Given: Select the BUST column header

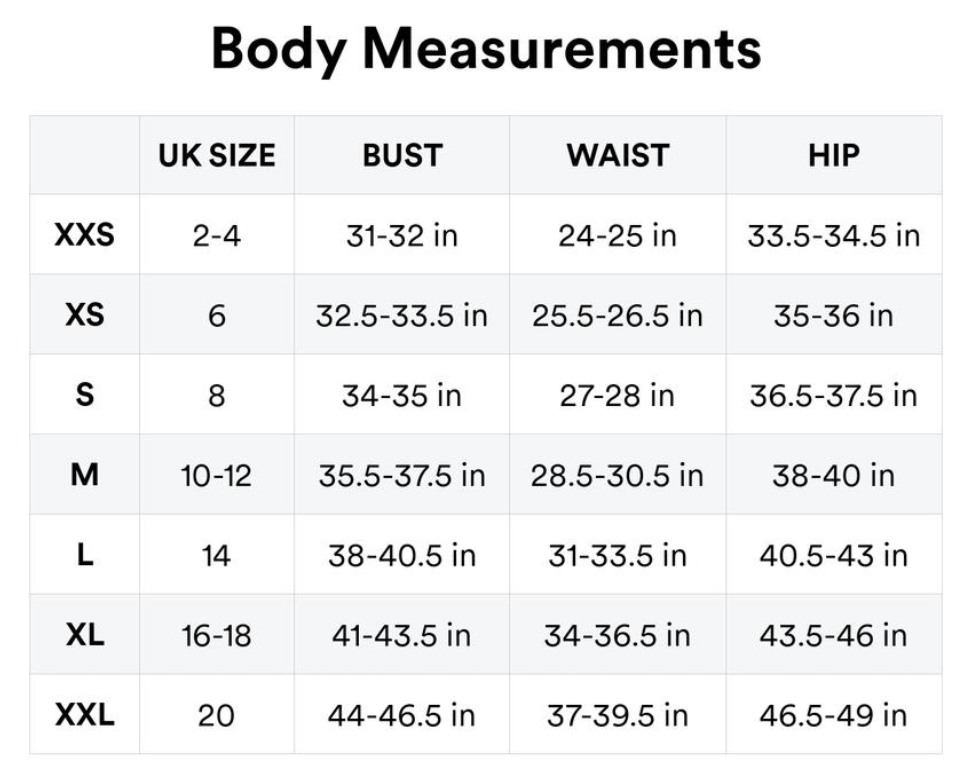Looking at the screenshot, I should 402,155.
